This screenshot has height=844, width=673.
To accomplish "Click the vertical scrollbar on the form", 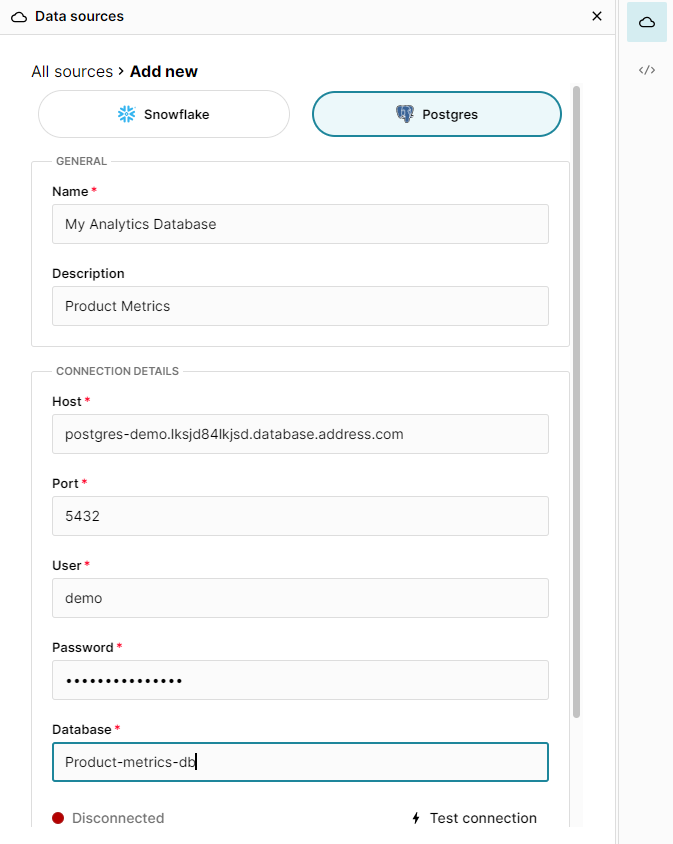I will tap(577, 400).
